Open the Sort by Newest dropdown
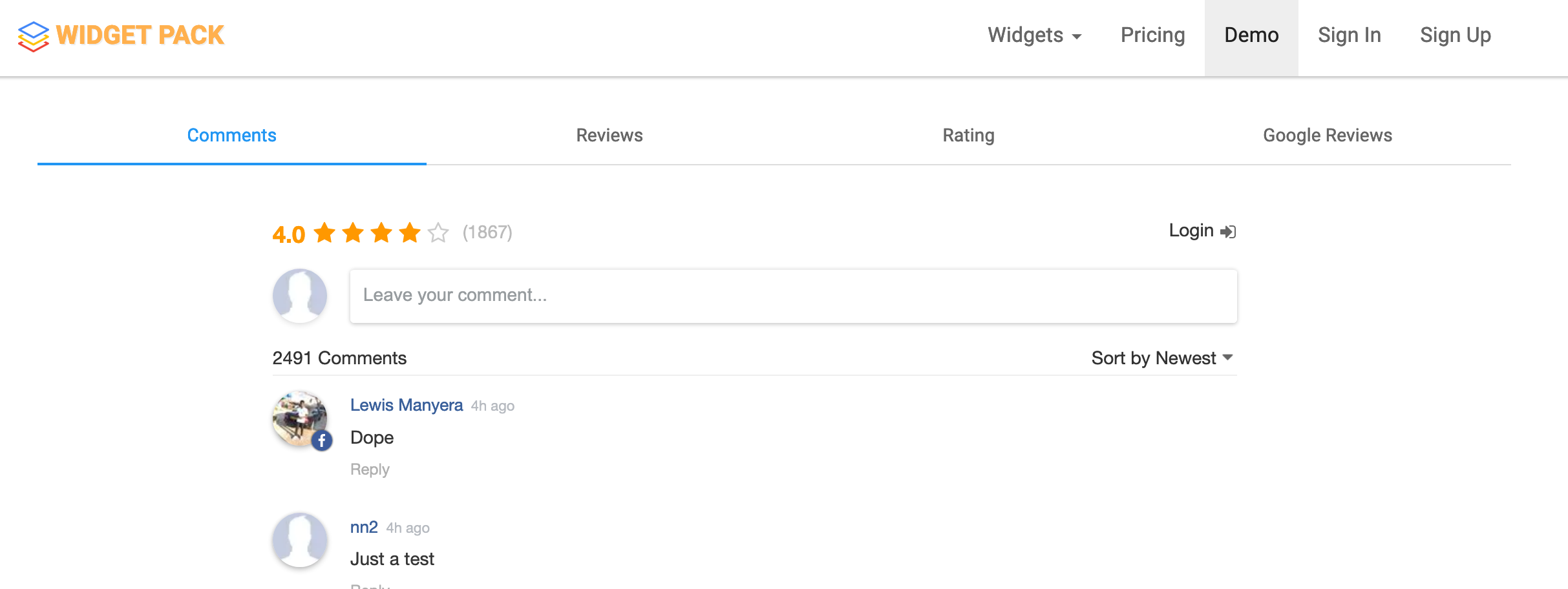Image resolution: width=1568 pixels, height=589 pixels. pyautogui.click(x=1162, y=358)
